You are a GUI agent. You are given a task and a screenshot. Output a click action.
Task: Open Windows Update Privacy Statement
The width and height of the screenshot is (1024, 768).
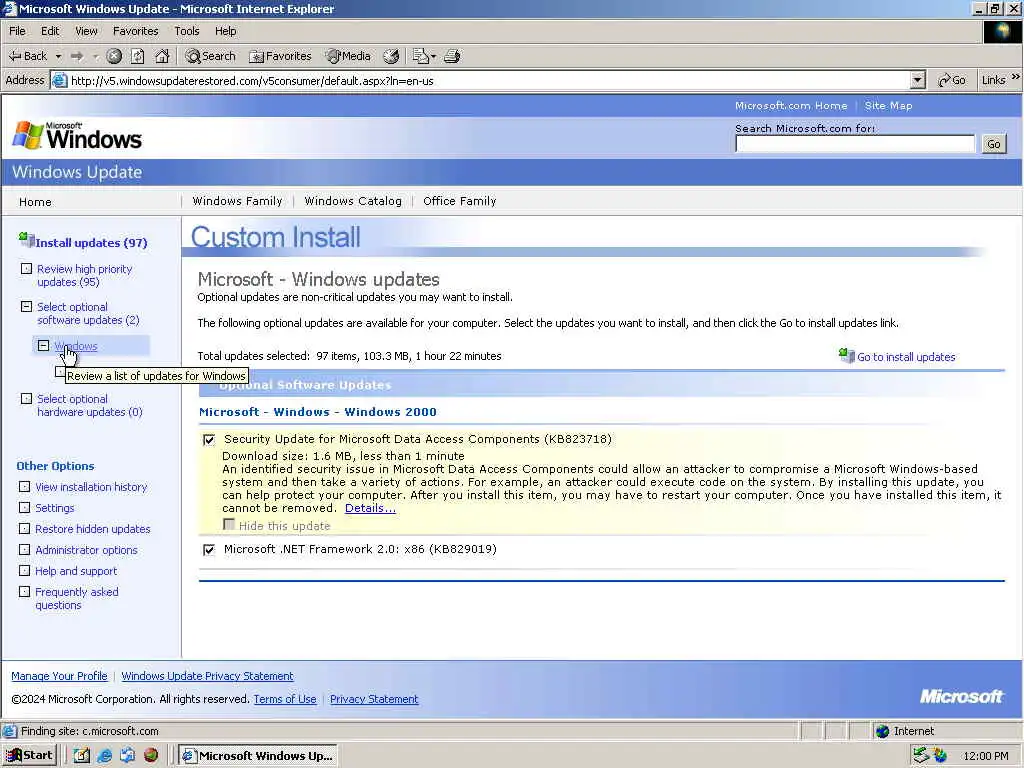[x=207, y=676]
